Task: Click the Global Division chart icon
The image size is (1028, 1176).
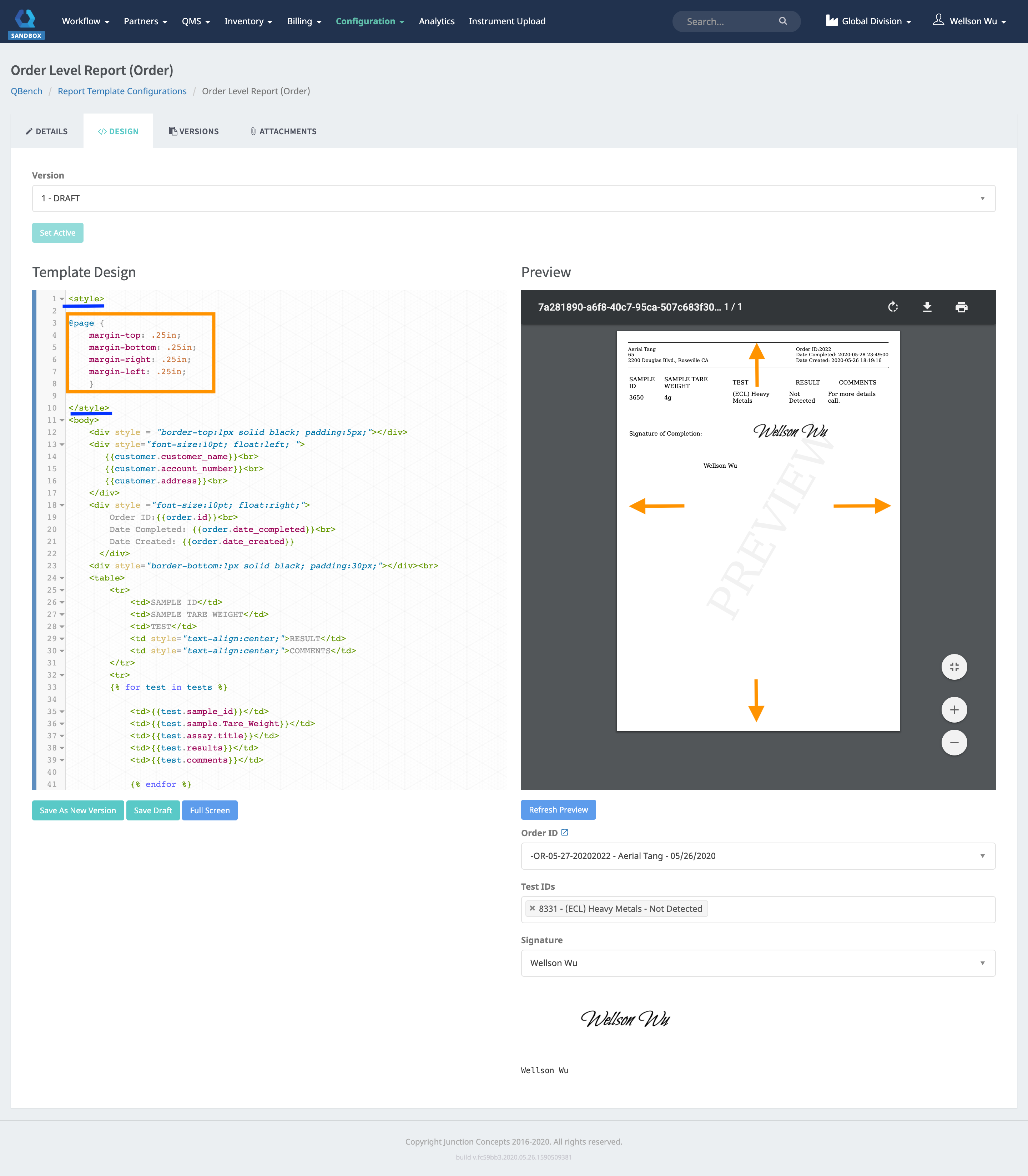Action: 831,21
